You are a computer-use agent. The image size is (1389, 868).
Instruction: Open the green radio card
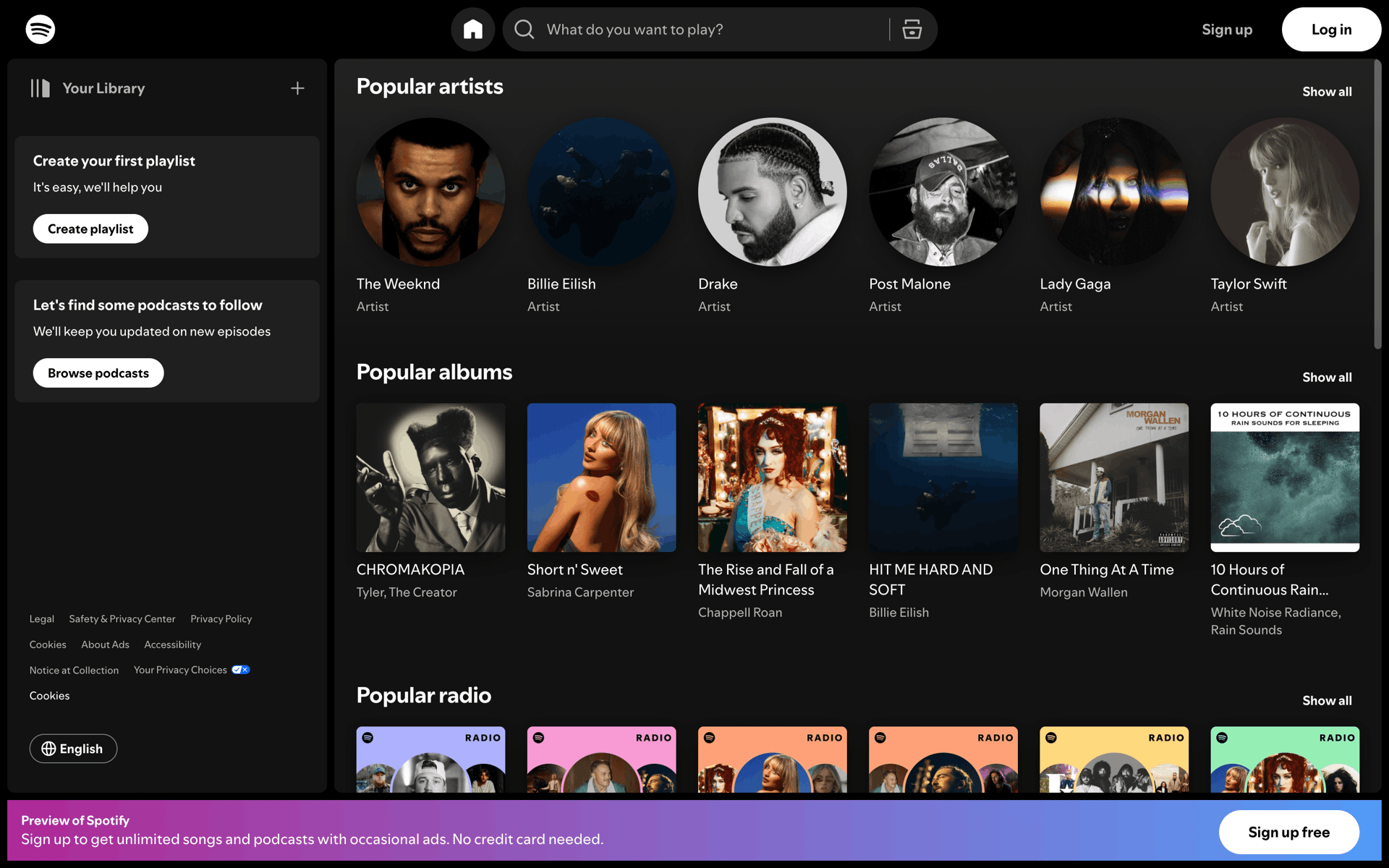[x=1285, y=759]
